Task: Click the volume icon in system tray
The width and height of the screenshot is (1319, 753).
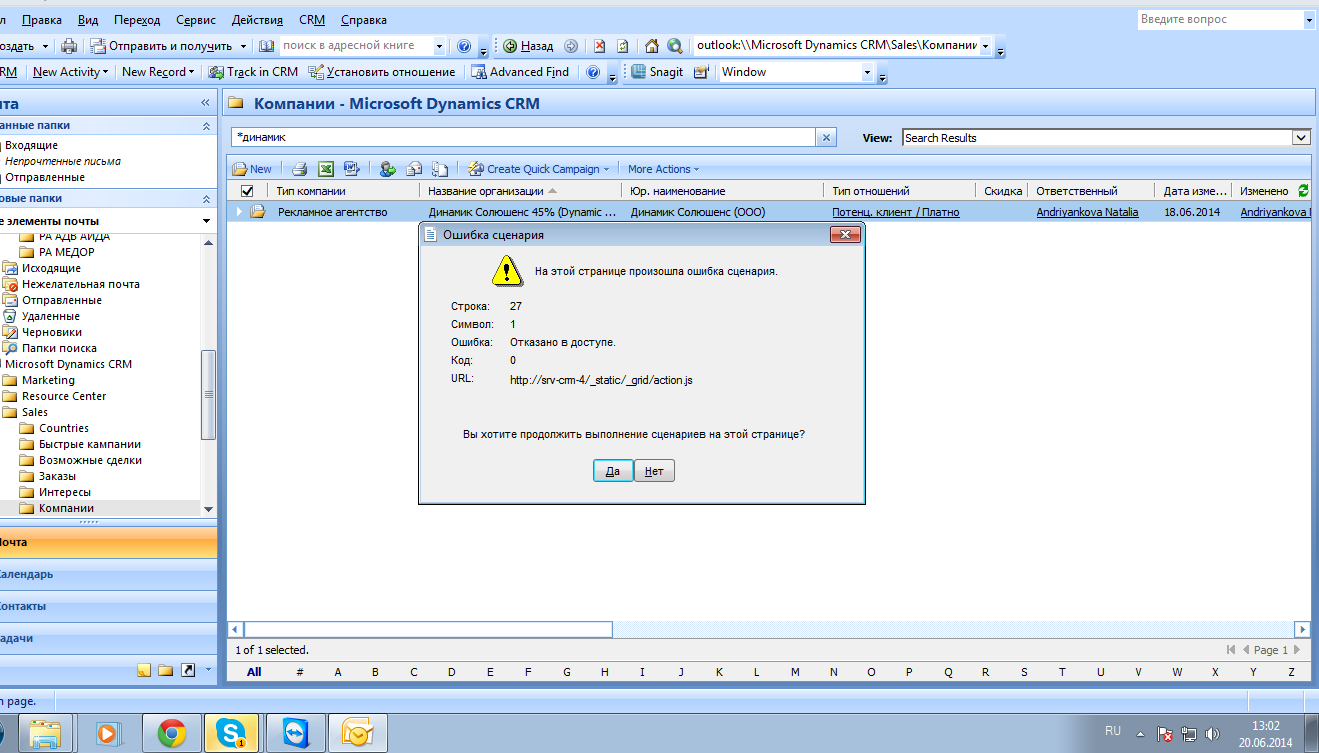Action: click(1213, 734)
